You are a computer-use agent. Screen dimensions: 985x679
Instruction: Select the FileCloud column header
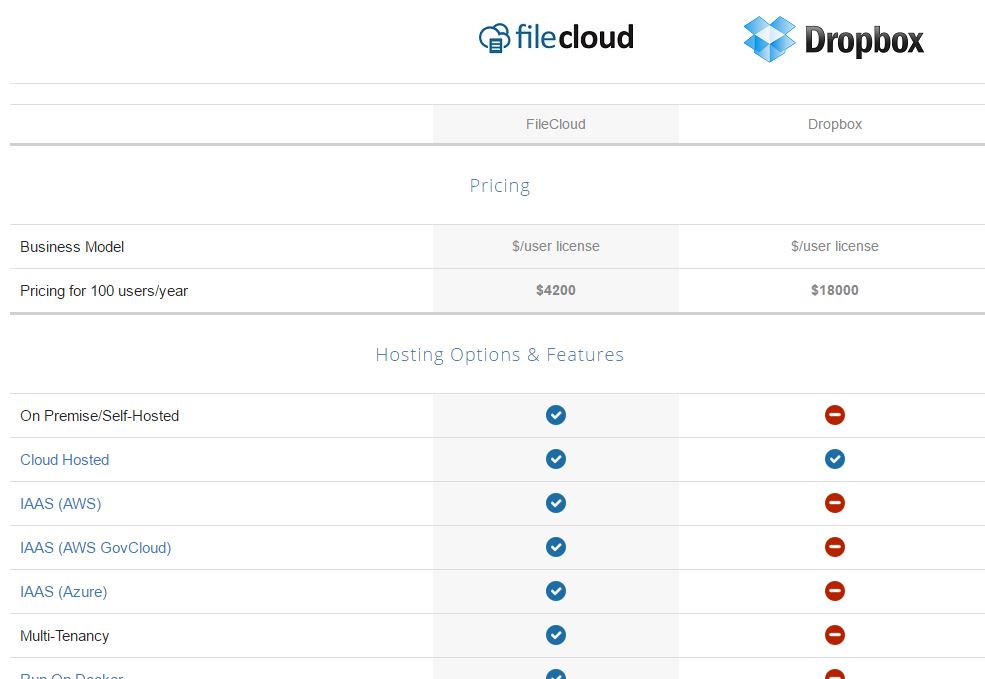click(x=556, y=124)
